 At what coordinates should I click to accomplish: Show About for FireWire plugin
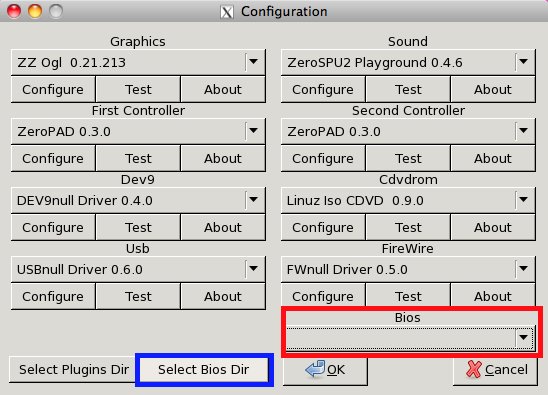[493, 296]
